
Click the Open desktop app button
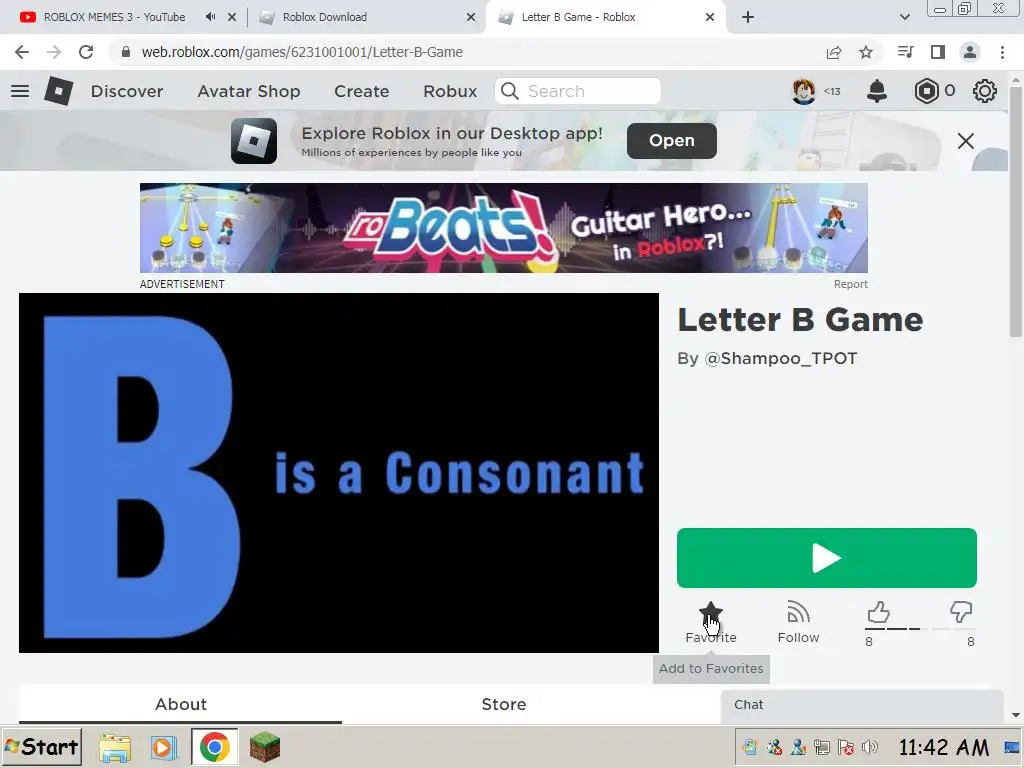(671, 140)
